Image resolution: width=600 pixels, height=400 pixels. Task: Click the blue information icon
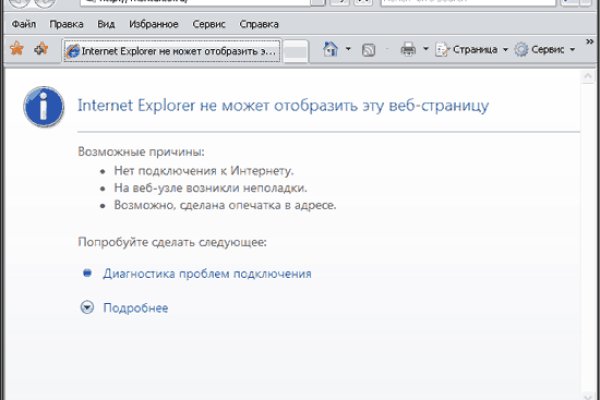point(43,104)
